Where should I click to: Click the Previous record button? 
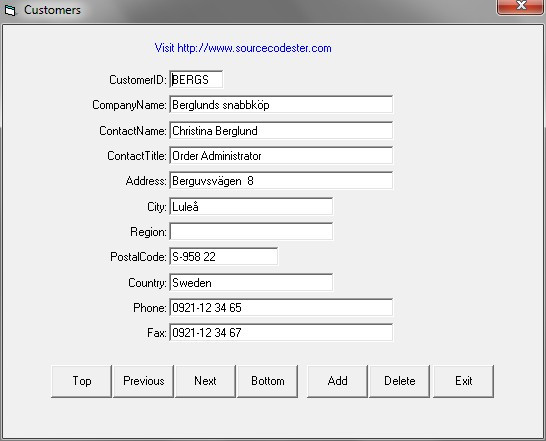(x=143, y=381)
